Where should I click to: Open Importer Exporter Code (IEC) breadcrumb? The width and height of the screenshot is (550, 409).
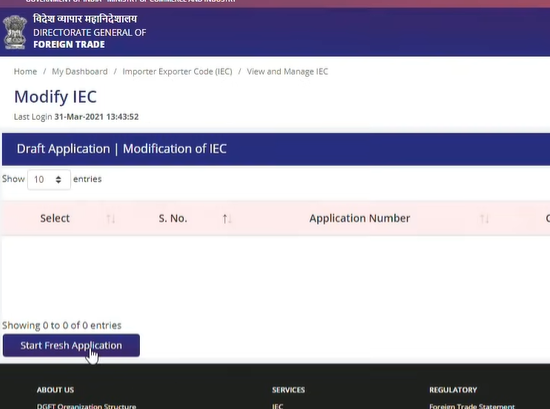tap(177, 72)
